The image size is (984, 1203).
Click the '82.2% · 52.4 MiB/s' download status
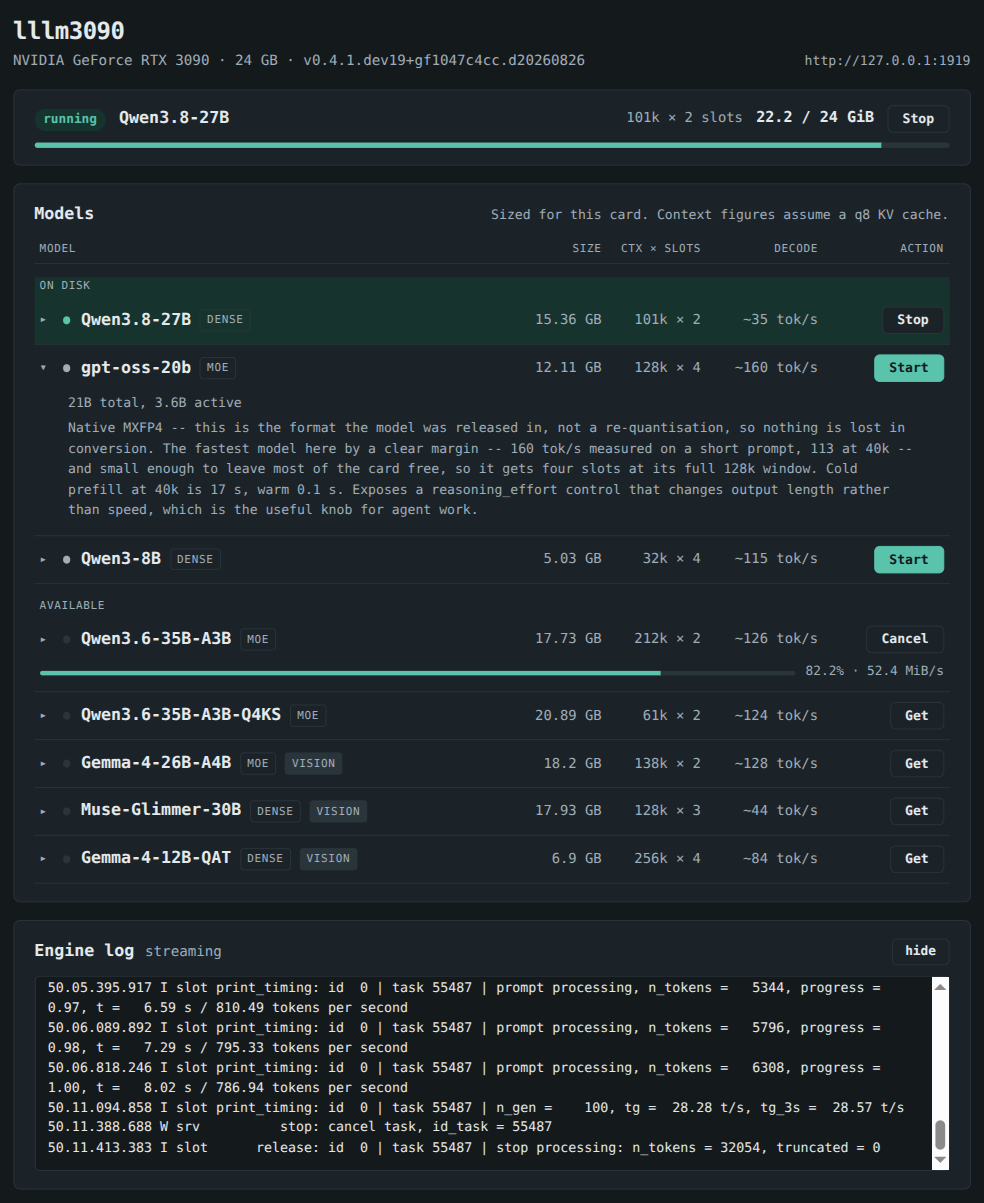[875, 671]
